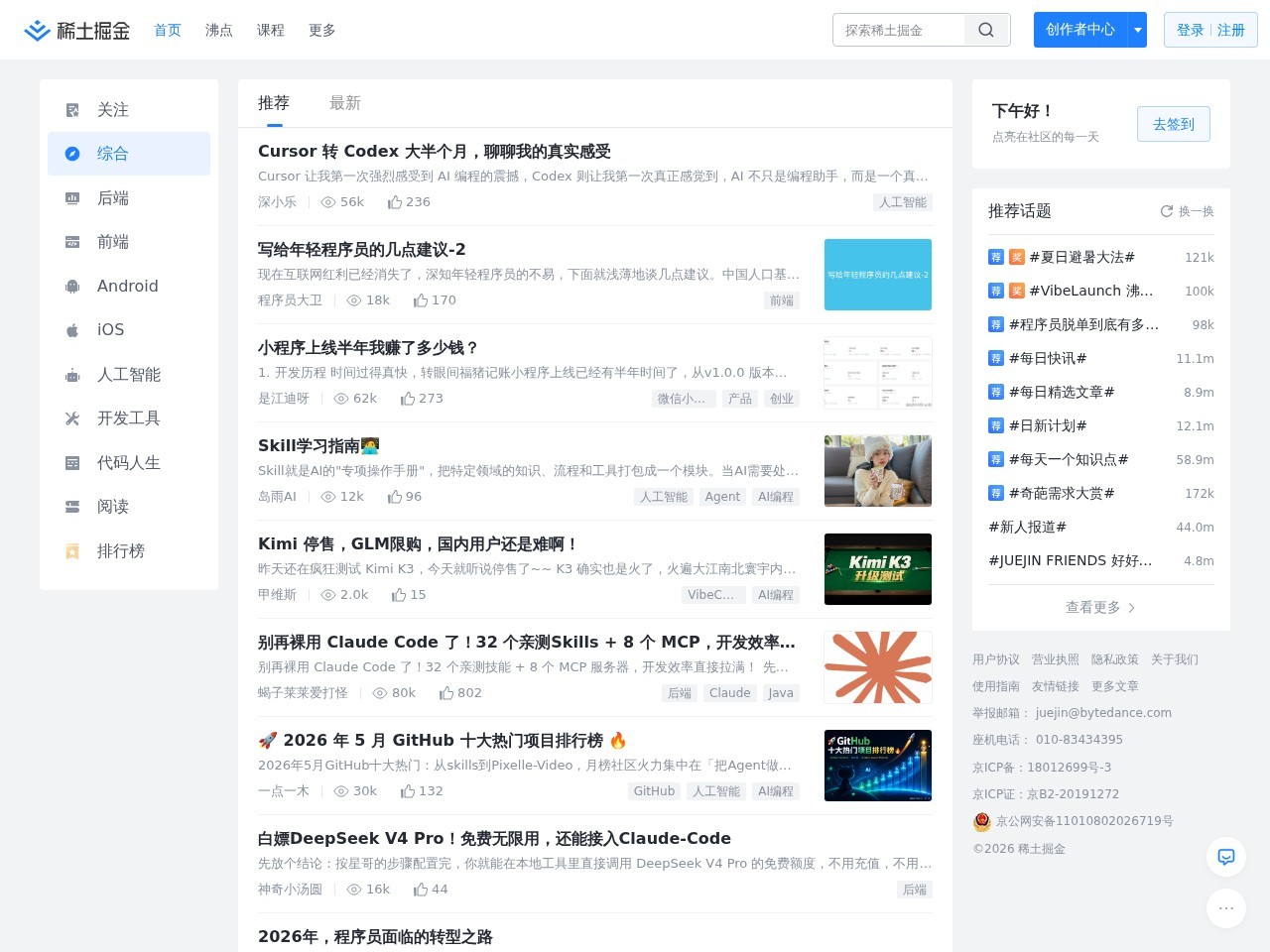This screenshot has height=952, width=1270.
Task: Open the #每日快讯# topic
Action: tap(1048, 358)
